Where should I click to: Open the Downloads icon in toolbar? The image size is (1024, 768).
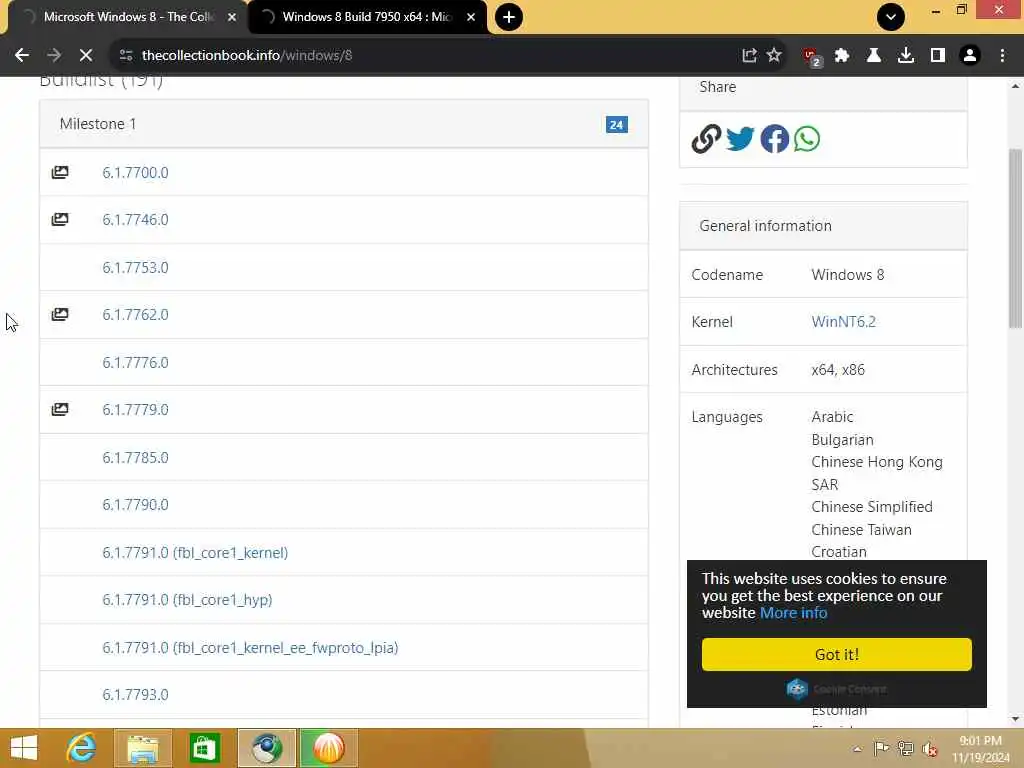pyautogui.click(x=905, y=56)
